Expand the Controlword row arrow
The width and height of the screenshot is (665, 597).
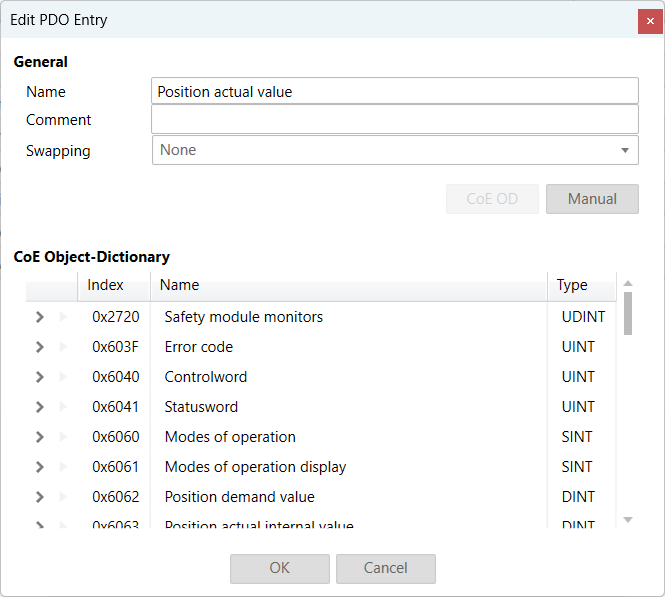[40, 377]
